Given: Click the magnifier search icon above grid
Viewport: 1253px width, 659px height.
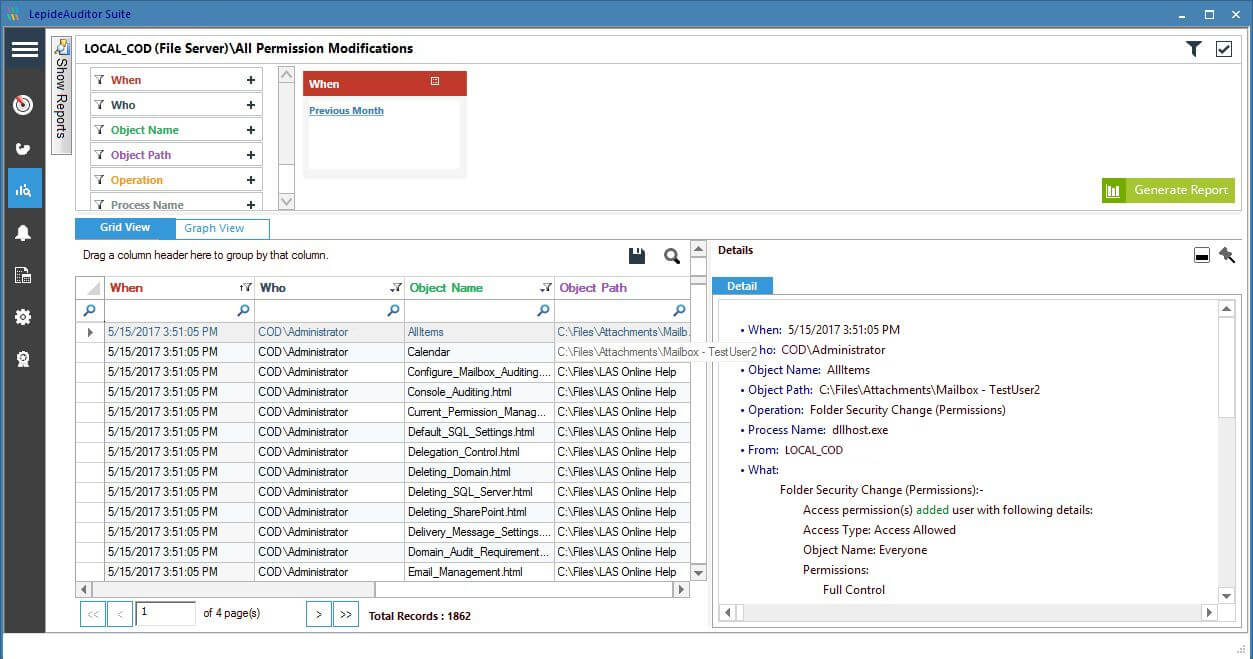Looking at the screenshot, I should click(x=672, y=256).
